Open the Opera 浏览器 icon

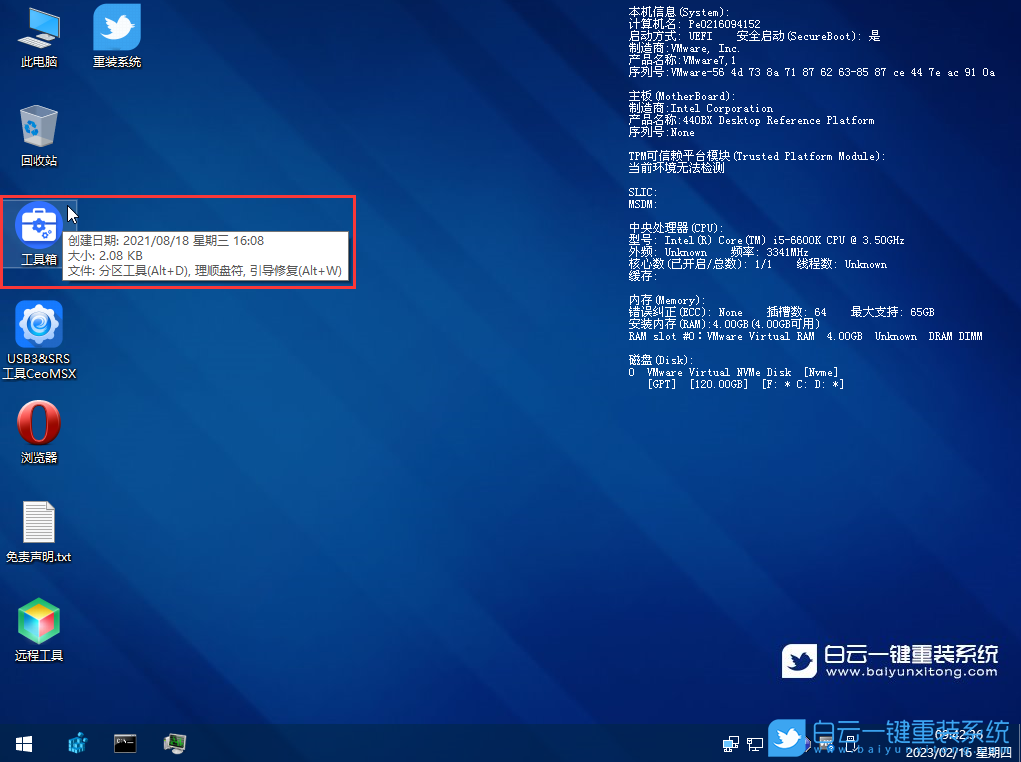(x=39, y=423)
